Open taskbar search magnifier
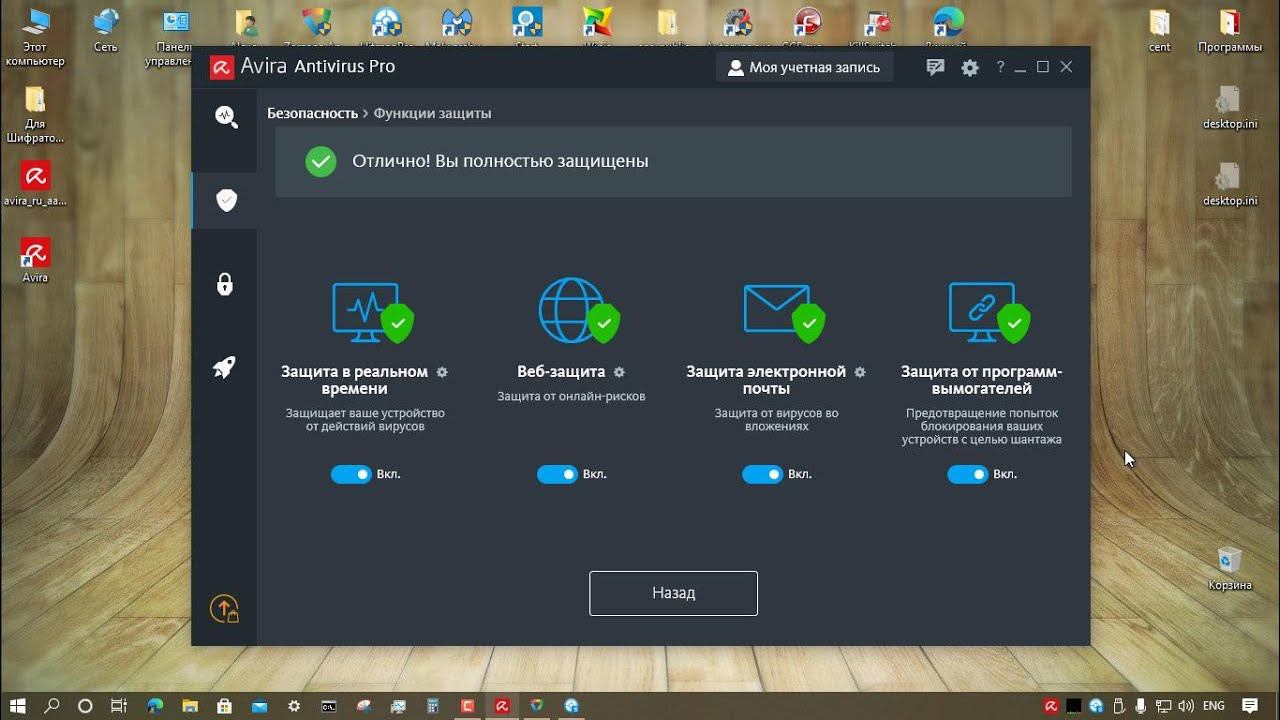 52,706
